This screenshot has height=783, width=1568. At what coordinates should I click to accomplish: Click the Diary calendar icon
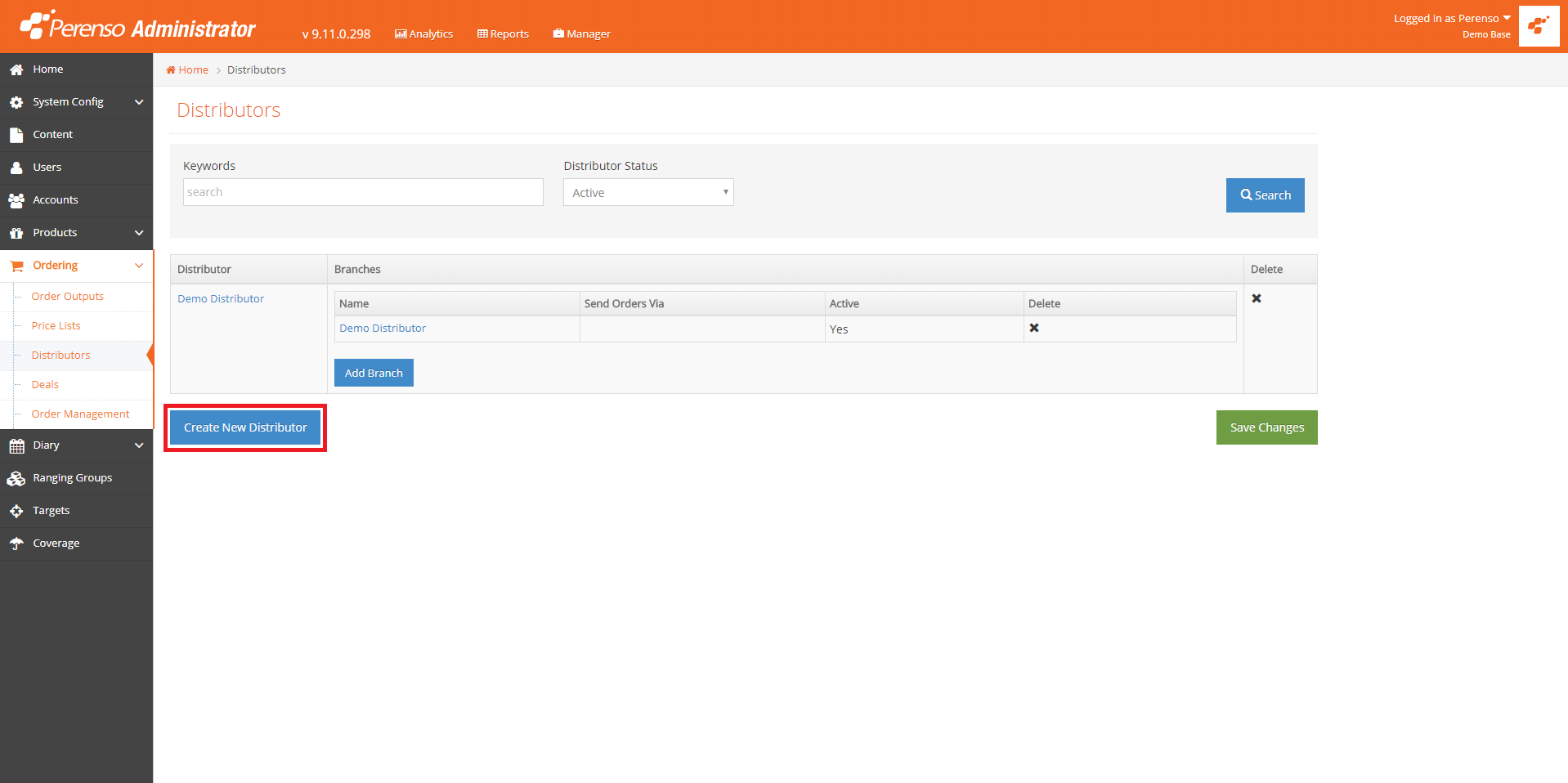(x=16, y=445)
